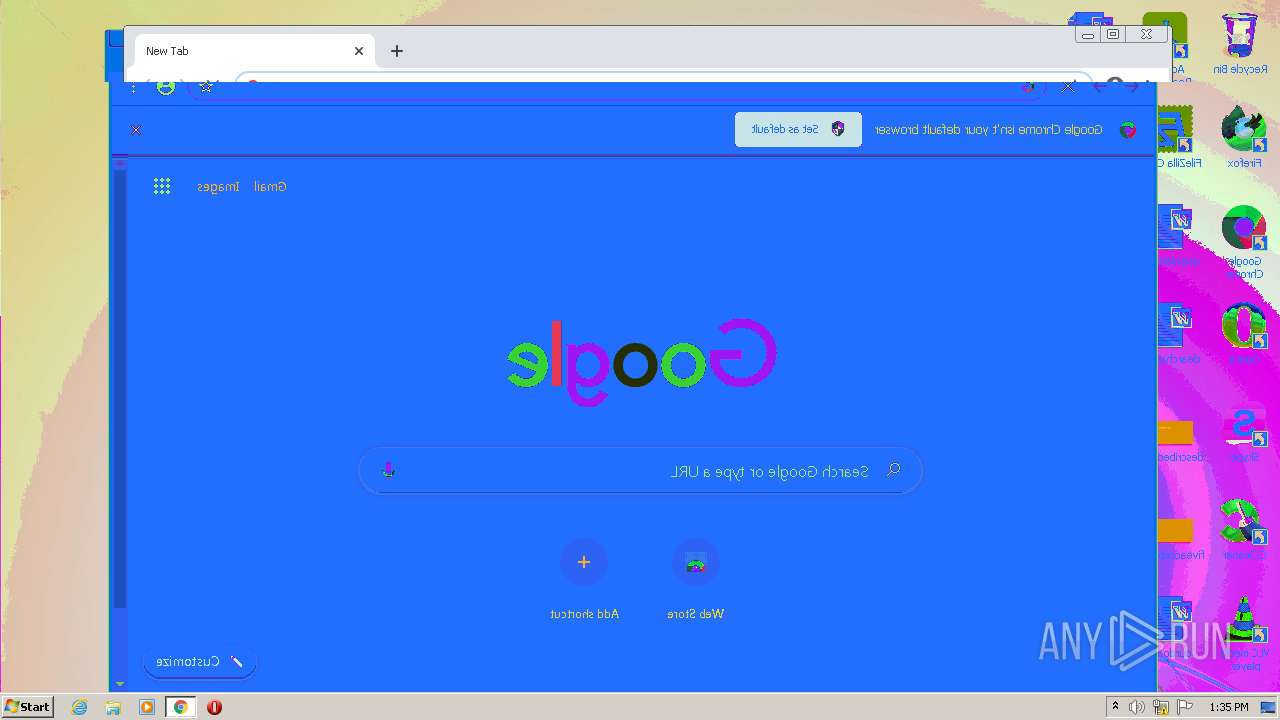
Task: Click the volume speaker tray icon
Action: coord(1137,707)
